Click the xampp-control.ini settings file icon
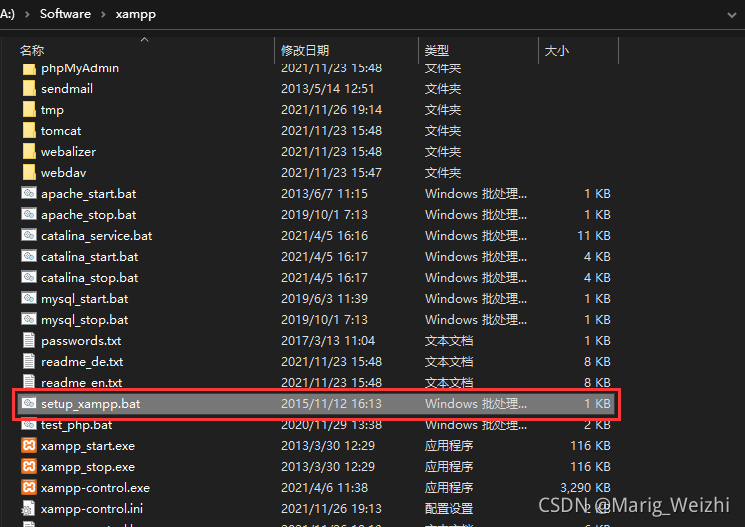 (x=29, y=508)
